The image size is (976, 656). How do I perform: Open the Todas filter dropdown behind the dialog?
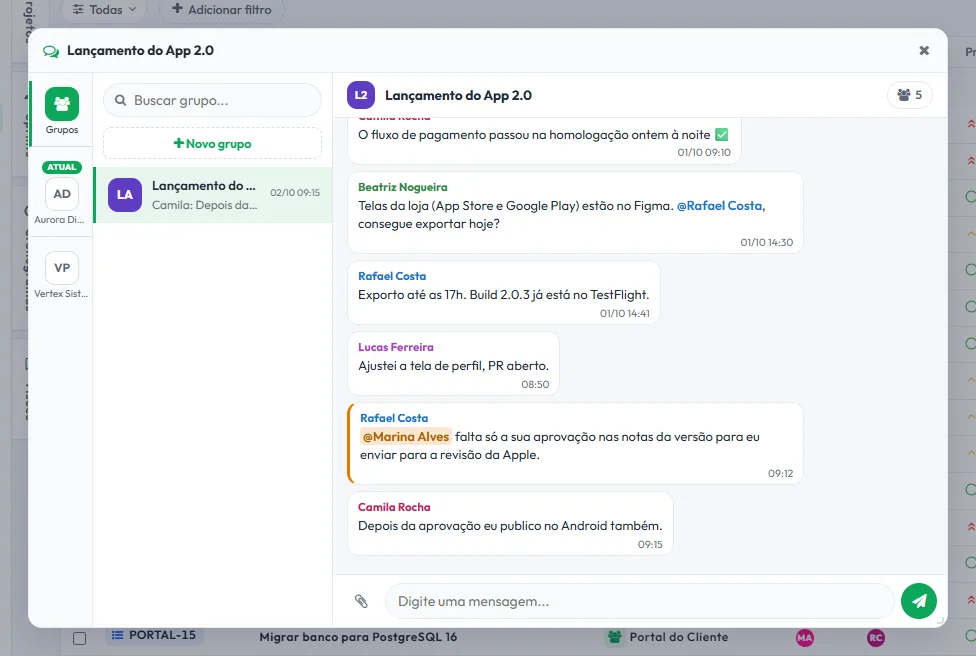coord(104,10)
